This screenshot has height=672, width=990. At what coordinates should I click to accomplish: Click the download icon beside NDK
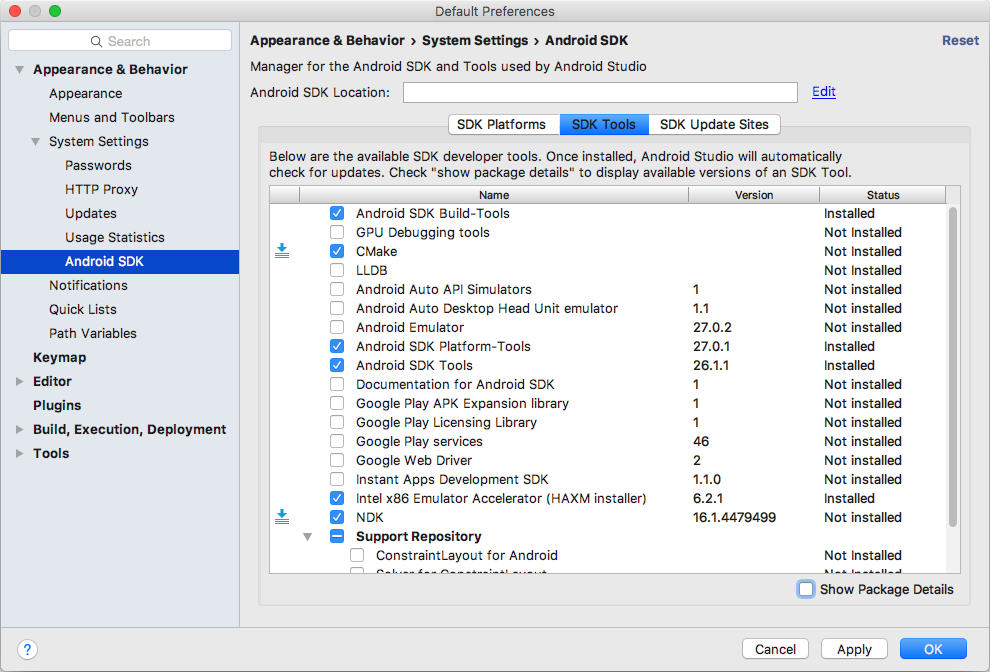[282, 517]
